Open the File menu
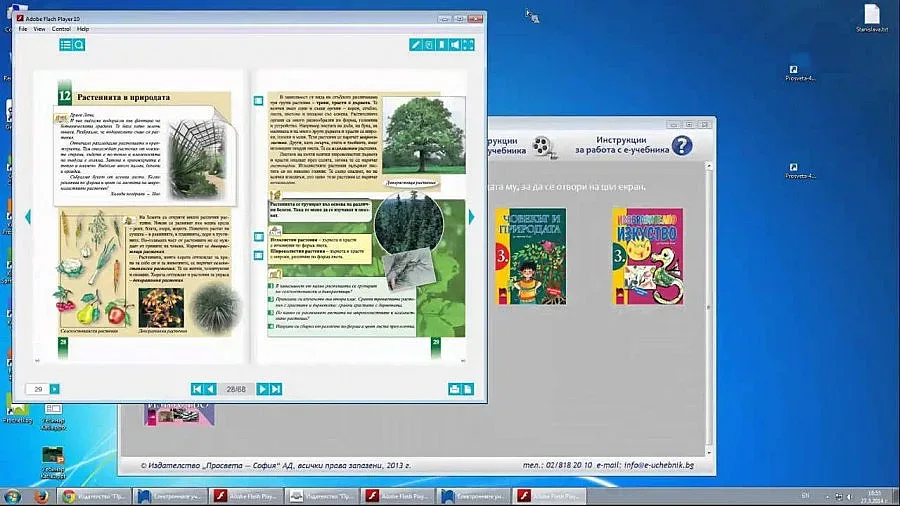 click(x=23, y=29)
